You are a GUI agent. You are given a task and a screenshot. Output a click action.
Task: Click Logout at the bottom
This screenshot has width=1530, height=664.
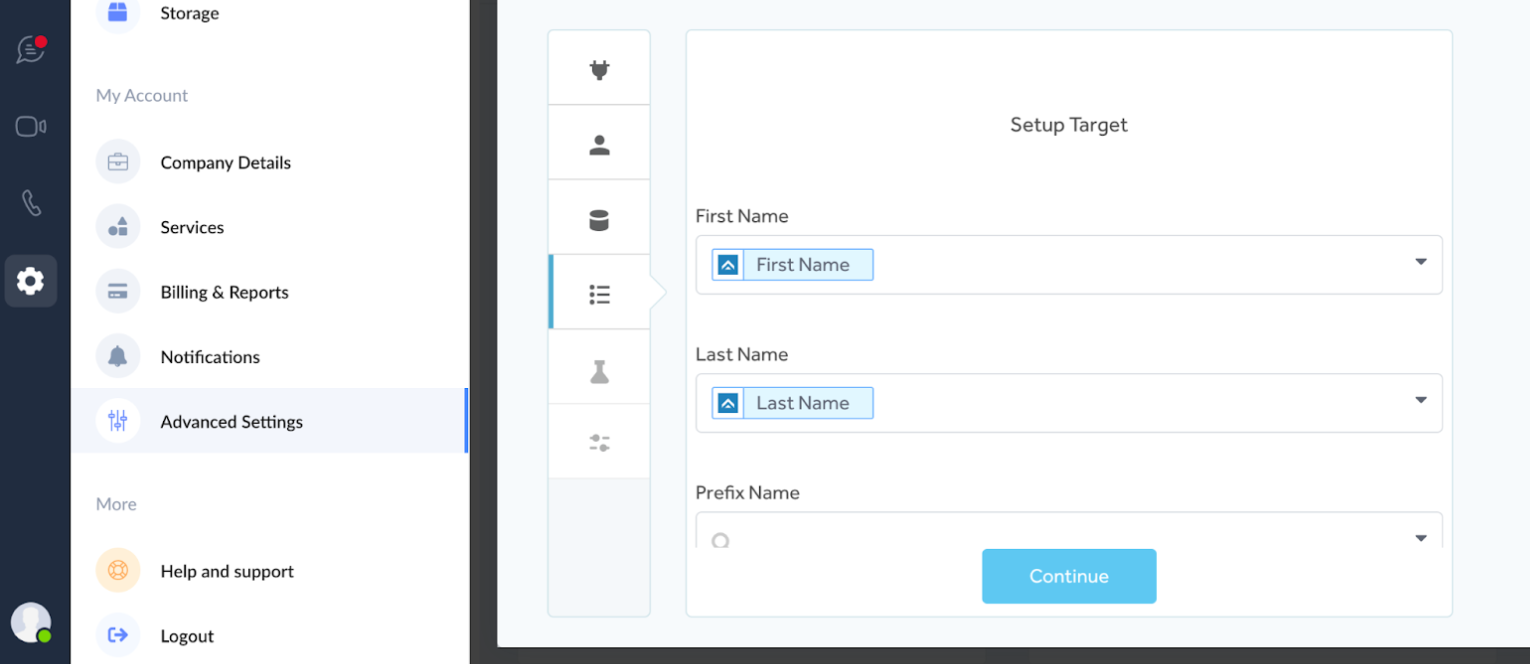coord(186,636)
